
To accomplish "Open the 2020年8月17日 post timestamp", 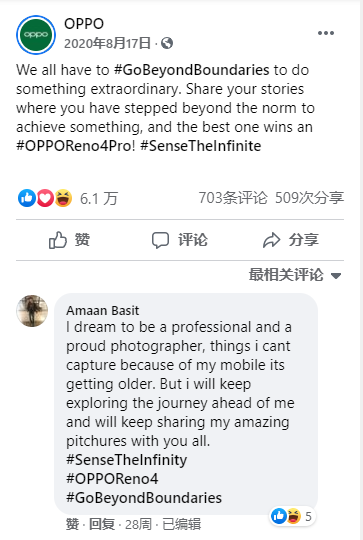I will point(107,43).
